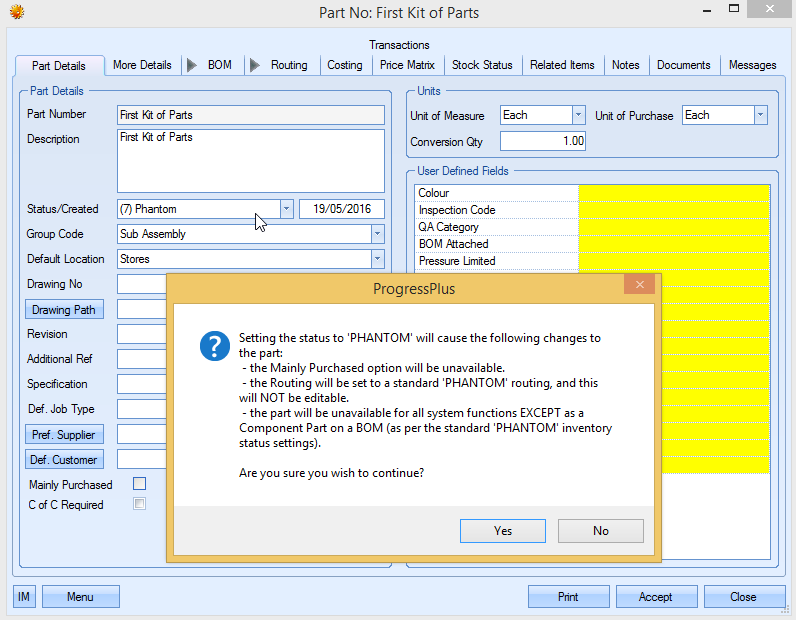
Task: Switch to the Costing tab
Action: (x=345, y=65)
